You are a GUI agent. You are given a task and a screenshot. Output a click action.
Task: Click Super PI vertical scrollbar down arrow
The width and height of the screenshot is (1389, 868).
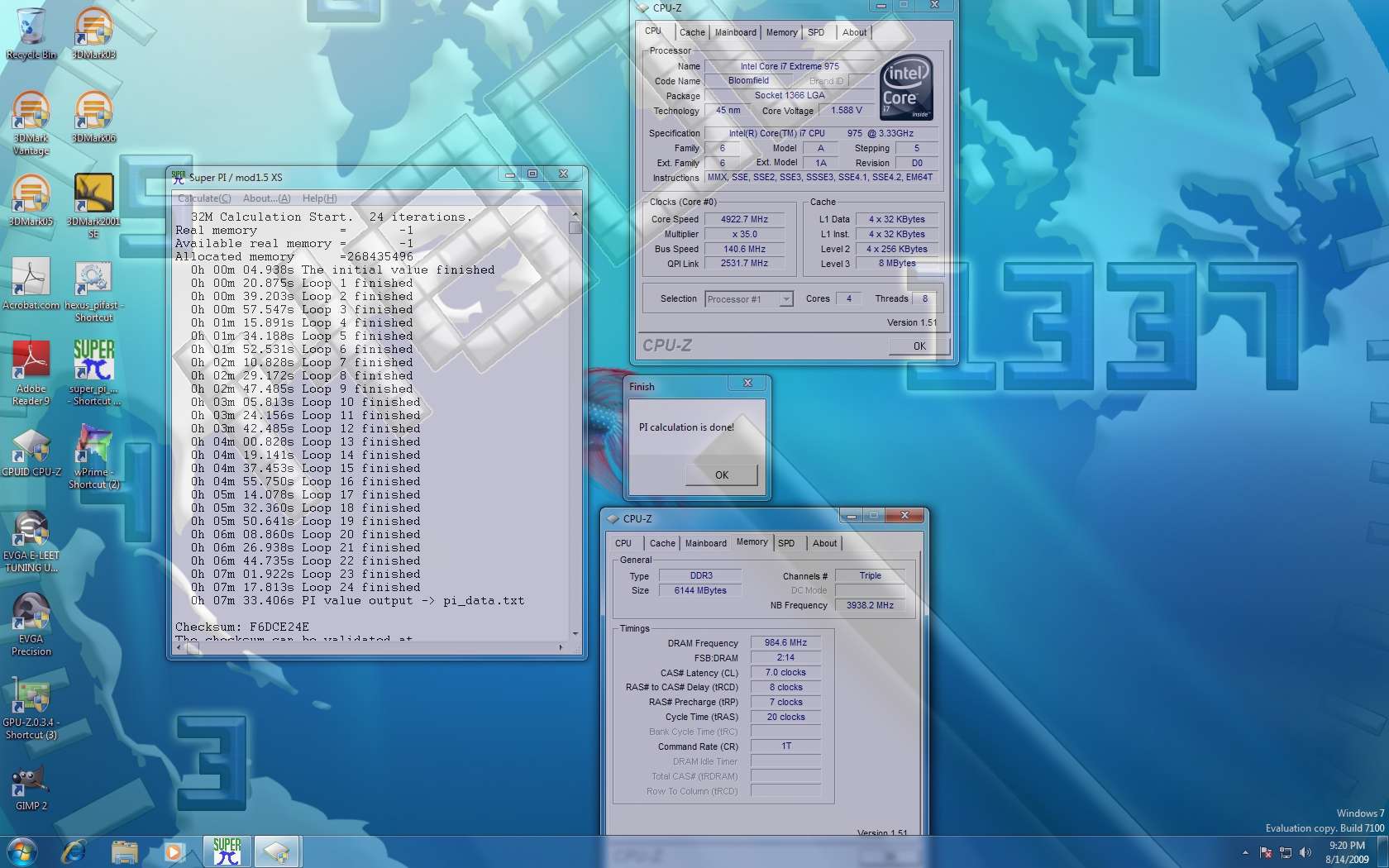point(575,633)
